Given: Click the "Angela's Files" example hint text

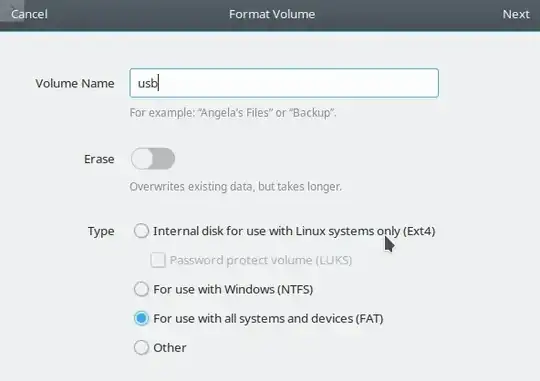Looking at the screenshot, I should pyautogui.click(x=233, y=113).
